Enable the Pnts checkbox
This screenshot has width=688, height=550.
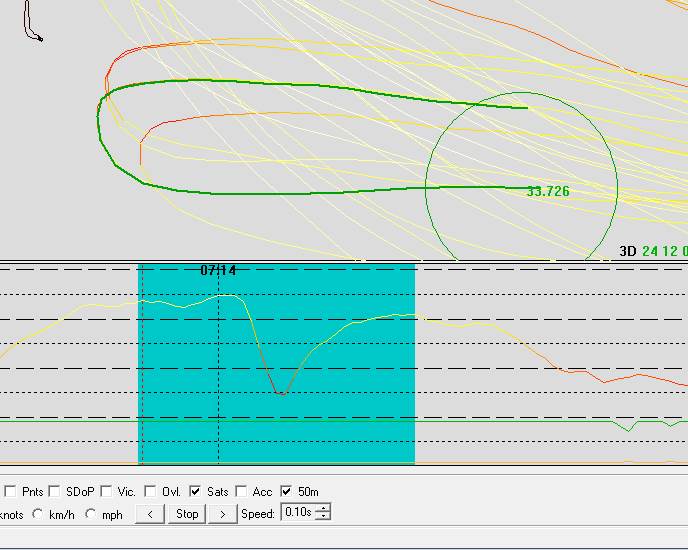click(x=10, y=492)
